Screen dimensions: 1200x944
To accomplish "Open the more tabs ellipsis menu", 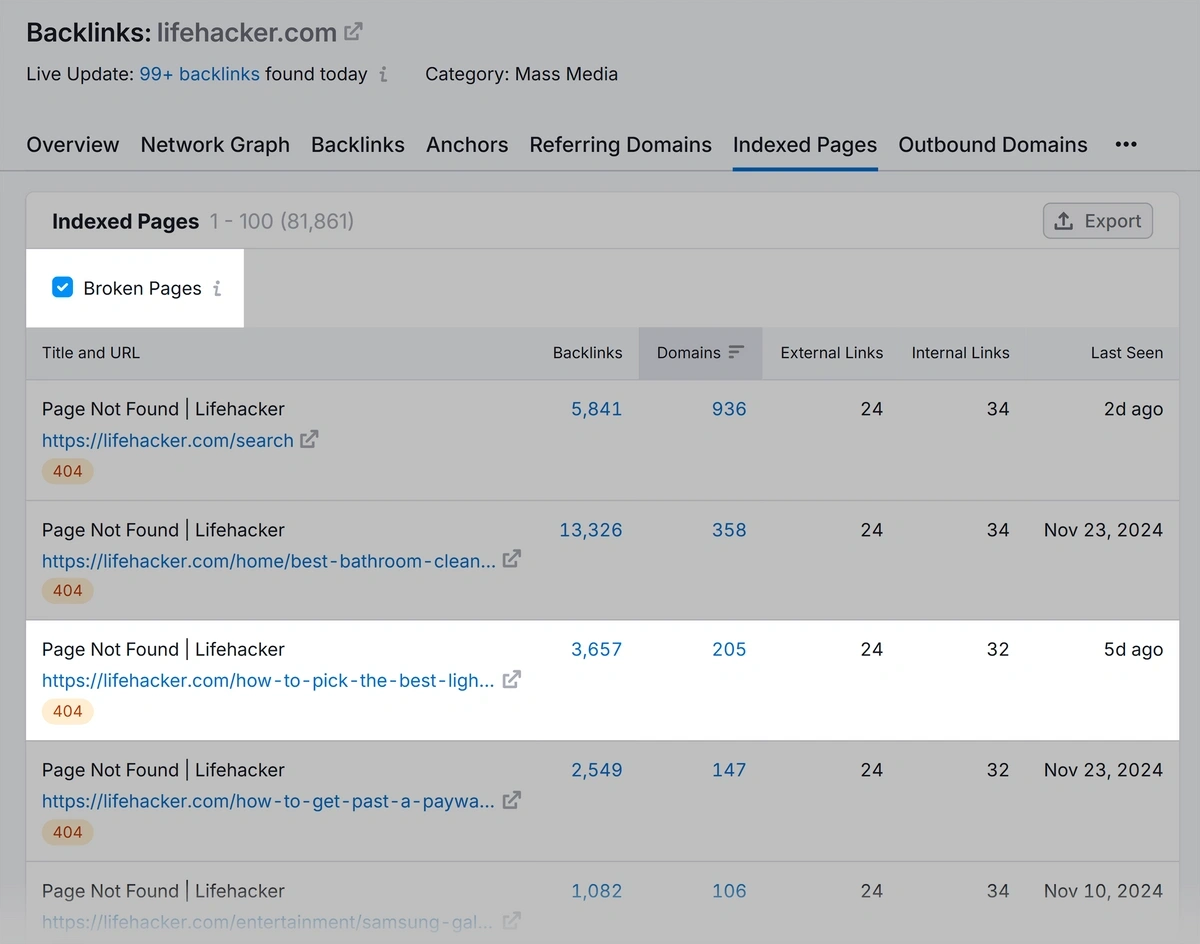I will pyautogui.click(x=1126, y=145).
